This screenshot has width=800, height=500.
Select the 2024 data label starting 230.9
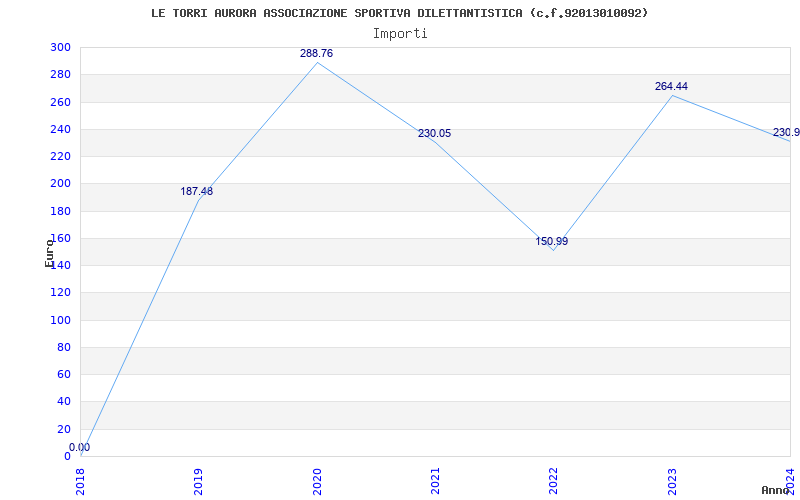[x=786, y=133]
